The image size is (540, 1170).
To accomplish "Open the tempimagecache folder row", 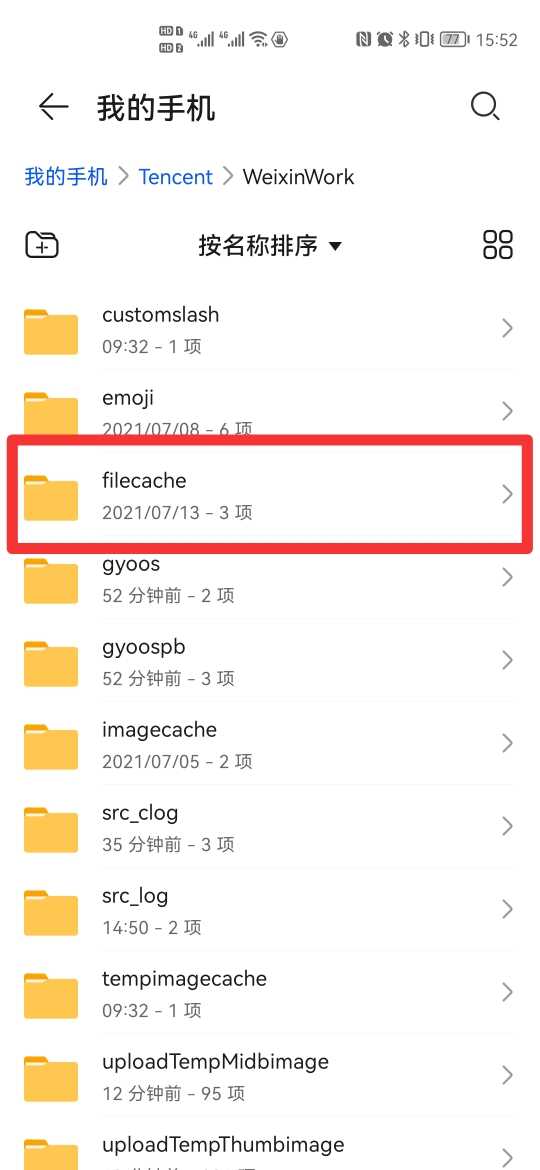I will click(270, 992).
